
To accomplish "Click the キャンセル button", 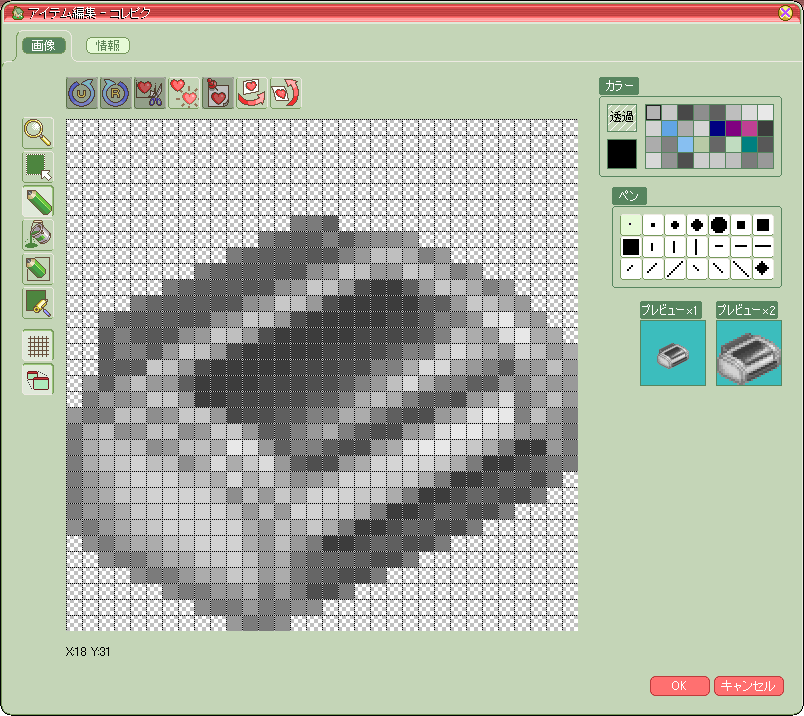I will point(748,686).
